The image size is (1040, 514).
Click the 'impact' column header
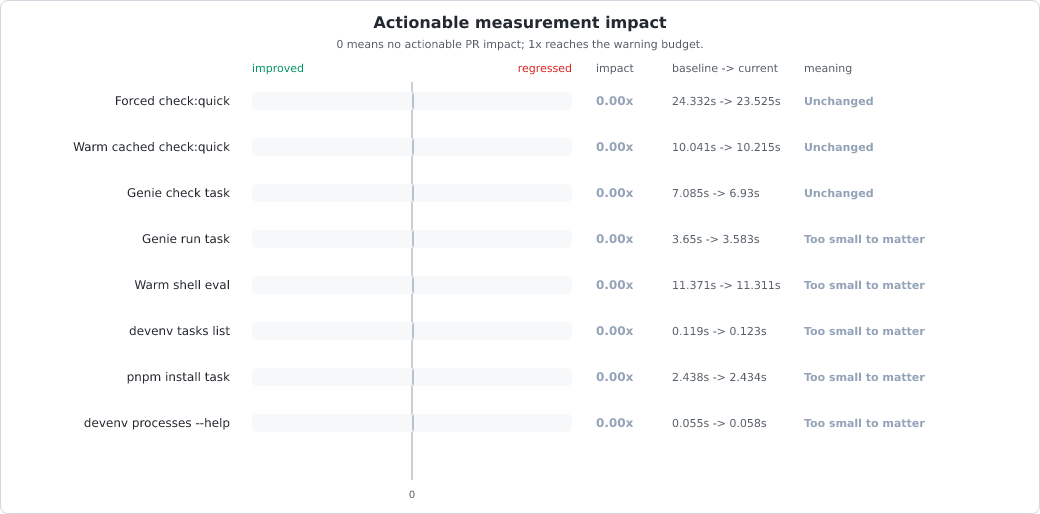(x=615, y=68)
